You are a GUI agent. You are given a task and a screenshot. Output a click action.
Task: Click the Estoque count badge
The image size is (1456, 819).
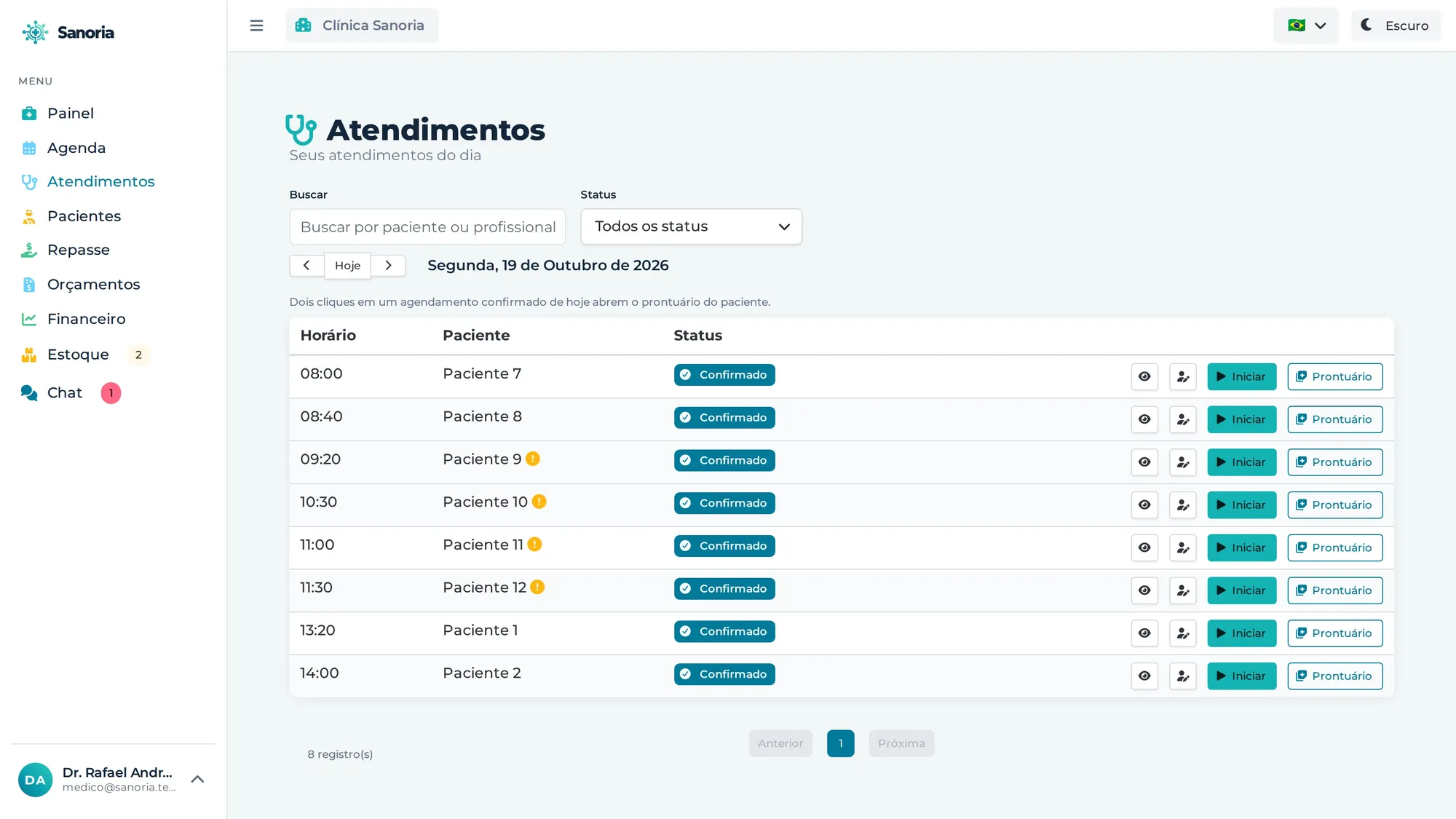coord(138,355)
